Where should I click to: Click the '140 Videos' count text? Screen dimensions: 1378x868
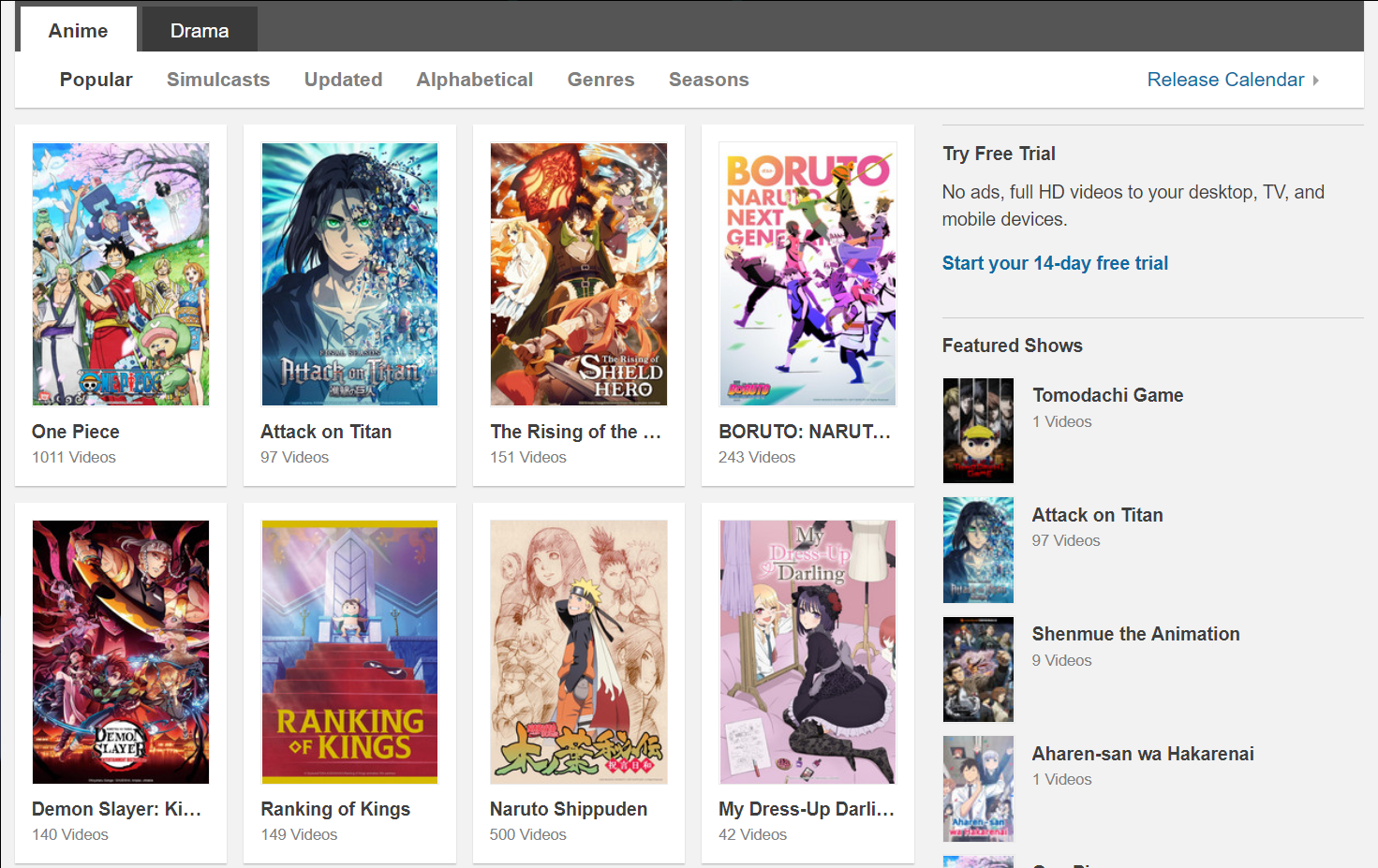70,834
